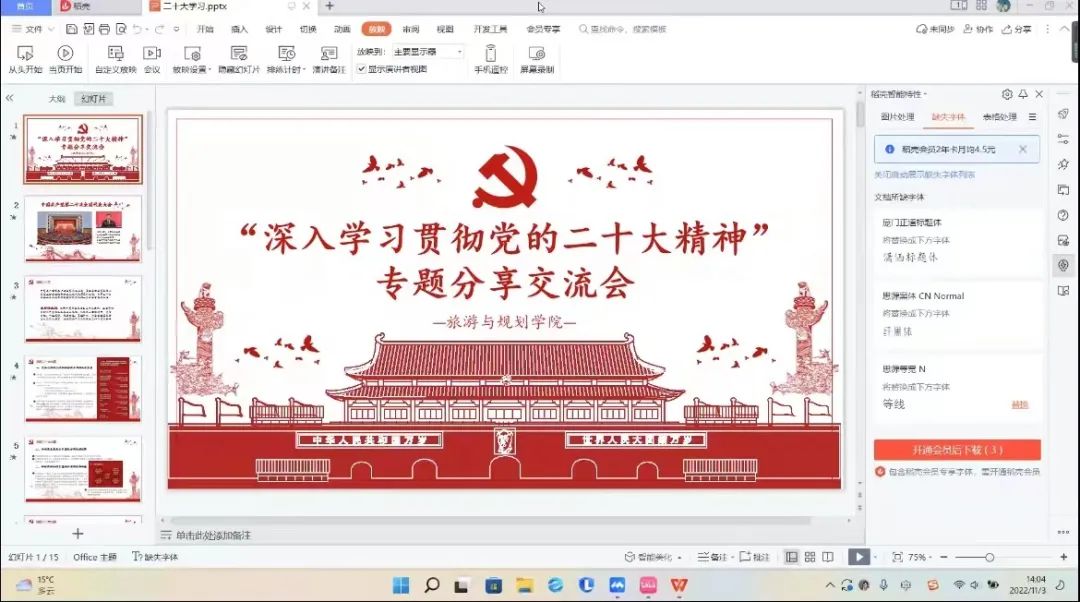1080x602 pixels.
Task: Open the 会议 meeting tool
Action: tap(152, 59)
